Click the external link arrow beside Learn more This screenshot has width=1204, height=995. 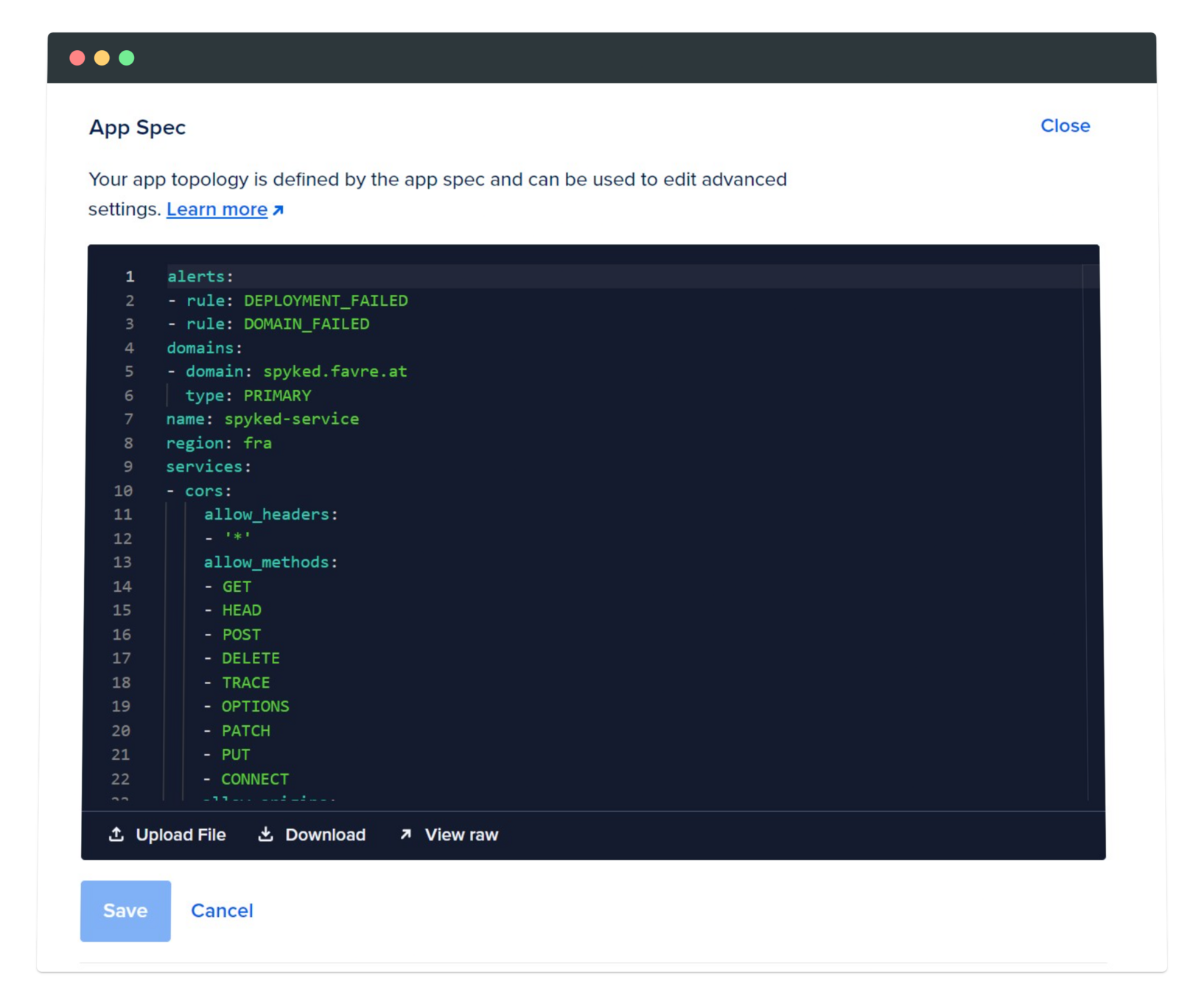[278, 210]
